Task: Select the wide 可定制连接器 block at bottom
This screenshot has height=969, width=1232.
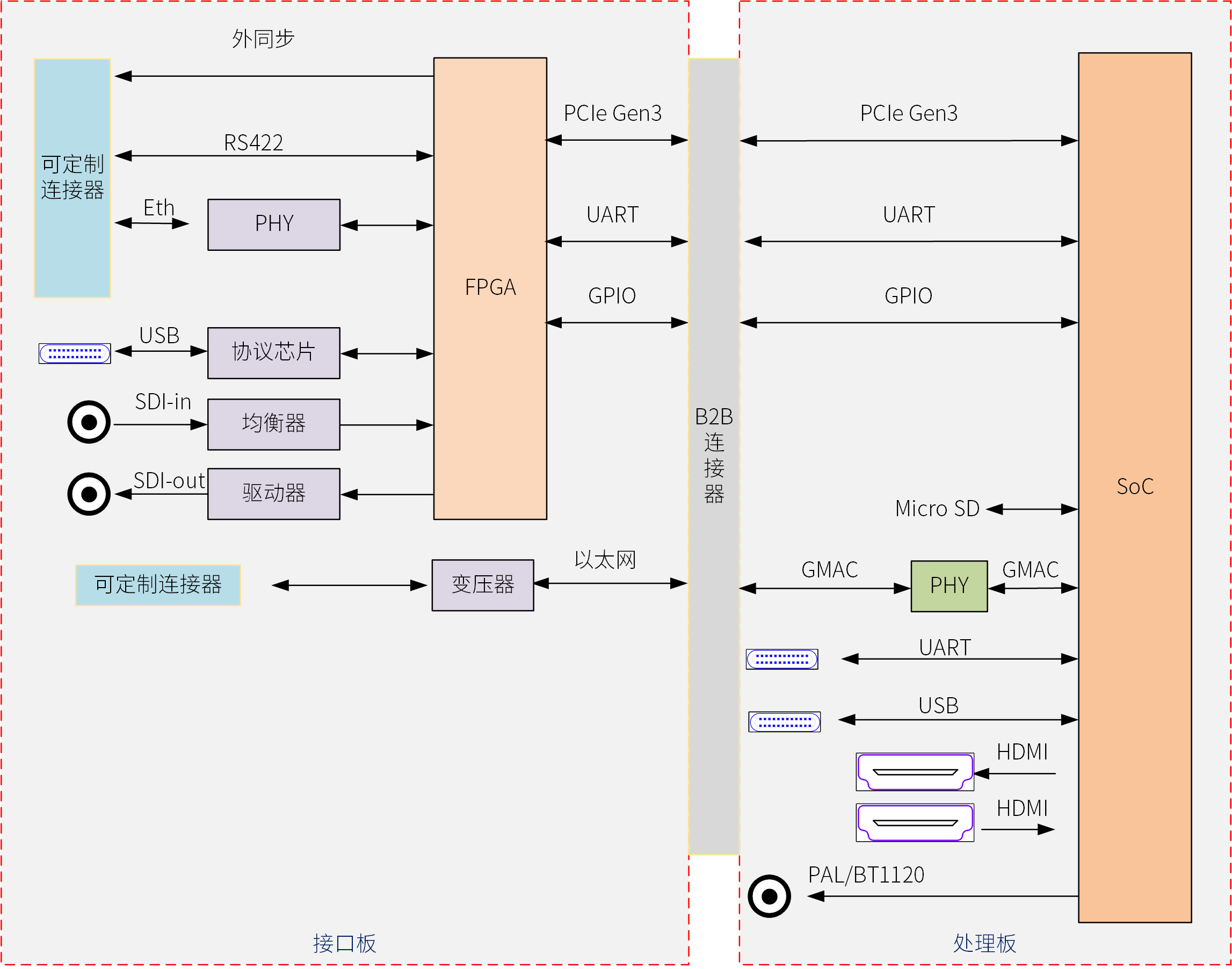Action: pos(158,585)
